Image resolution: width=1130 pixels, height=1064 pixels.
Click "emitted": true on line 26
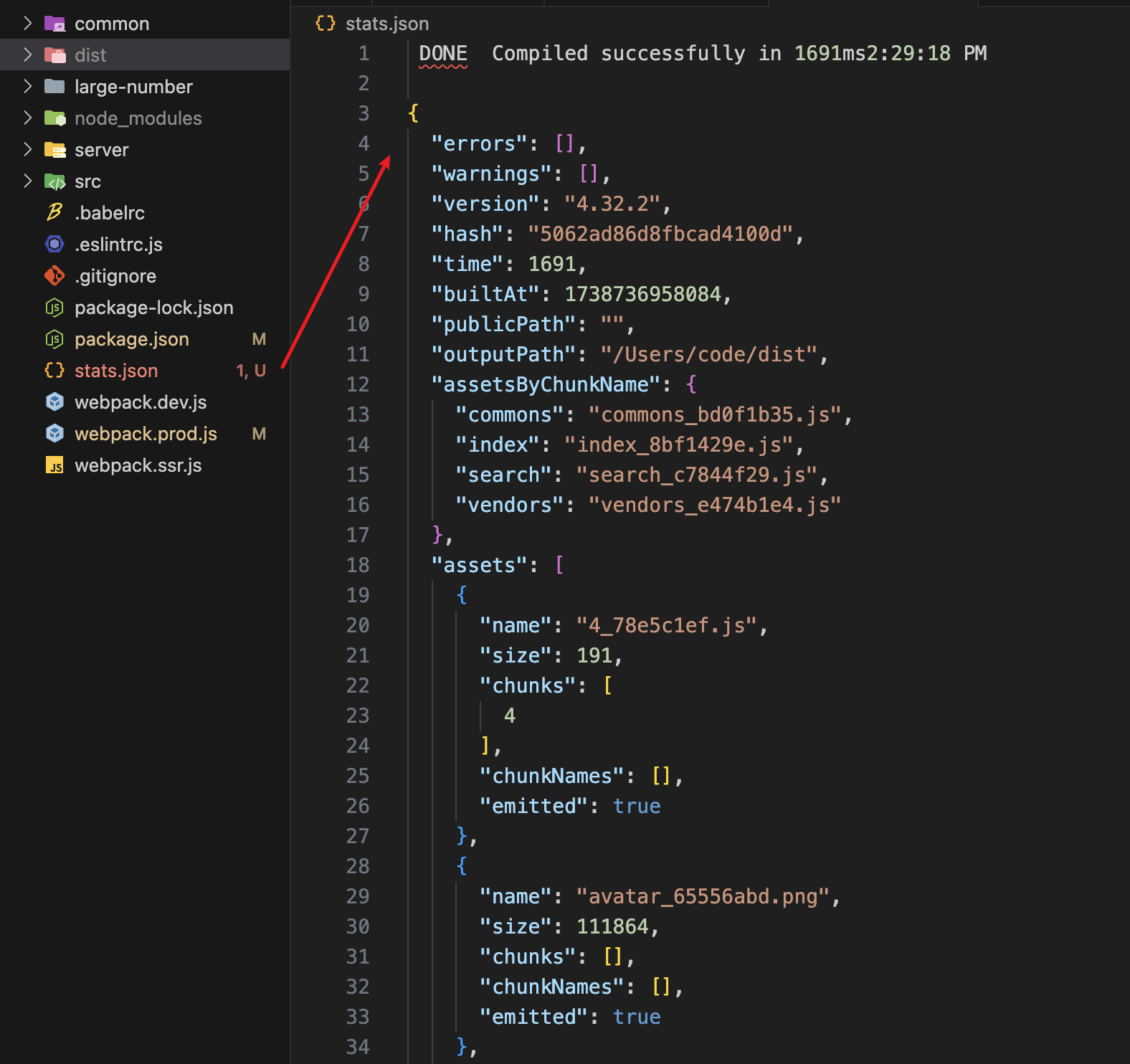click(570, 806)
